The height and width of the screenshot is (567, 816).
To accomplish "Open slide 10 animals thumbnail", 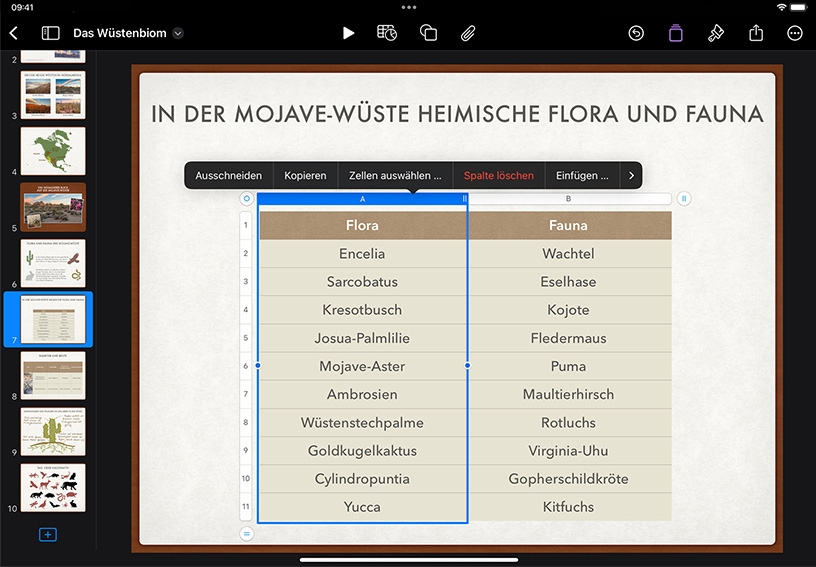I will pyautogui.click(x=53, y=488).
